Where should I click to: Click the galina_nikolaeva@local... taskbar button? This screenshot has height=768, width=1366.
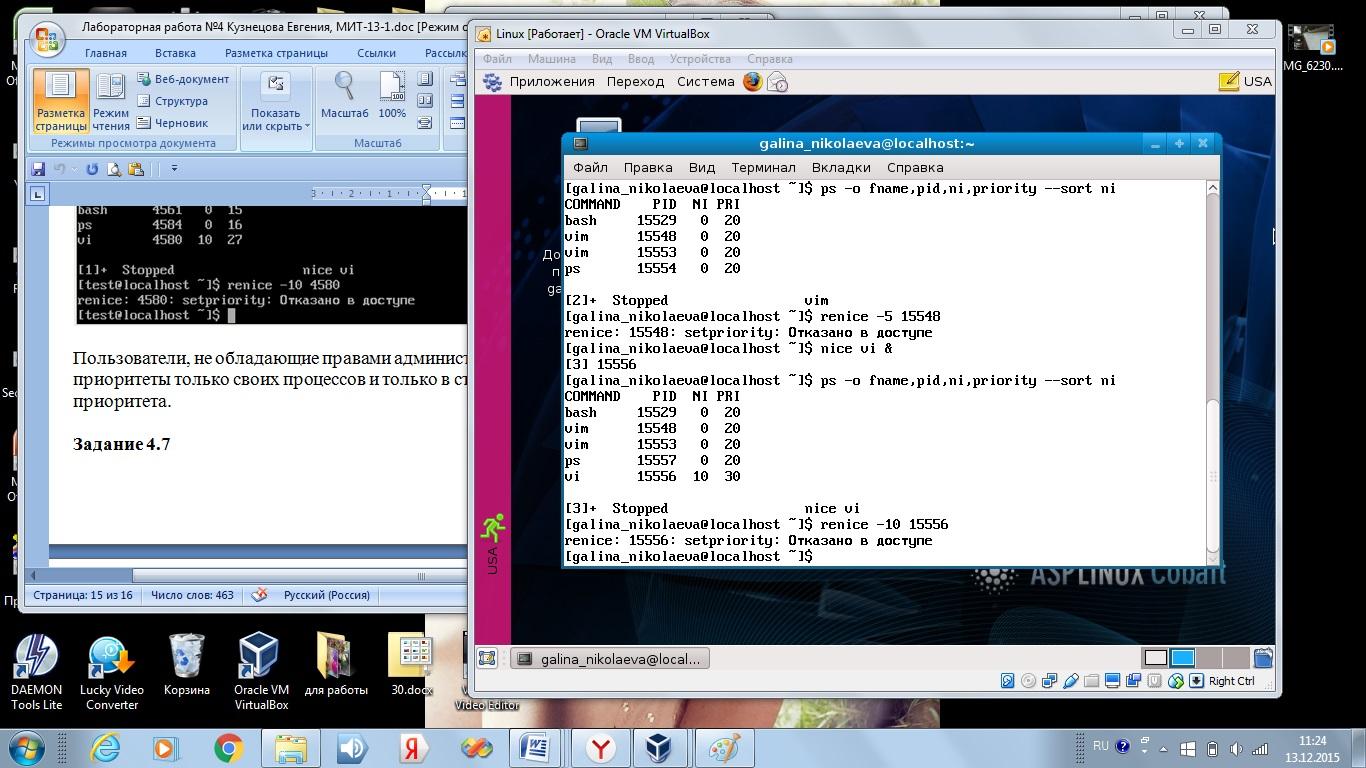[610, 659]
